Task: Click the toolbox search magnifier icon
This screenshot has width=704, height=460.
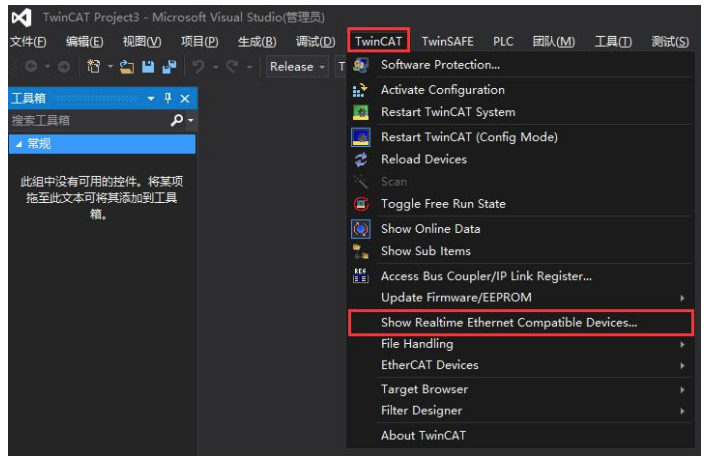Action: (x=176, y=120)
